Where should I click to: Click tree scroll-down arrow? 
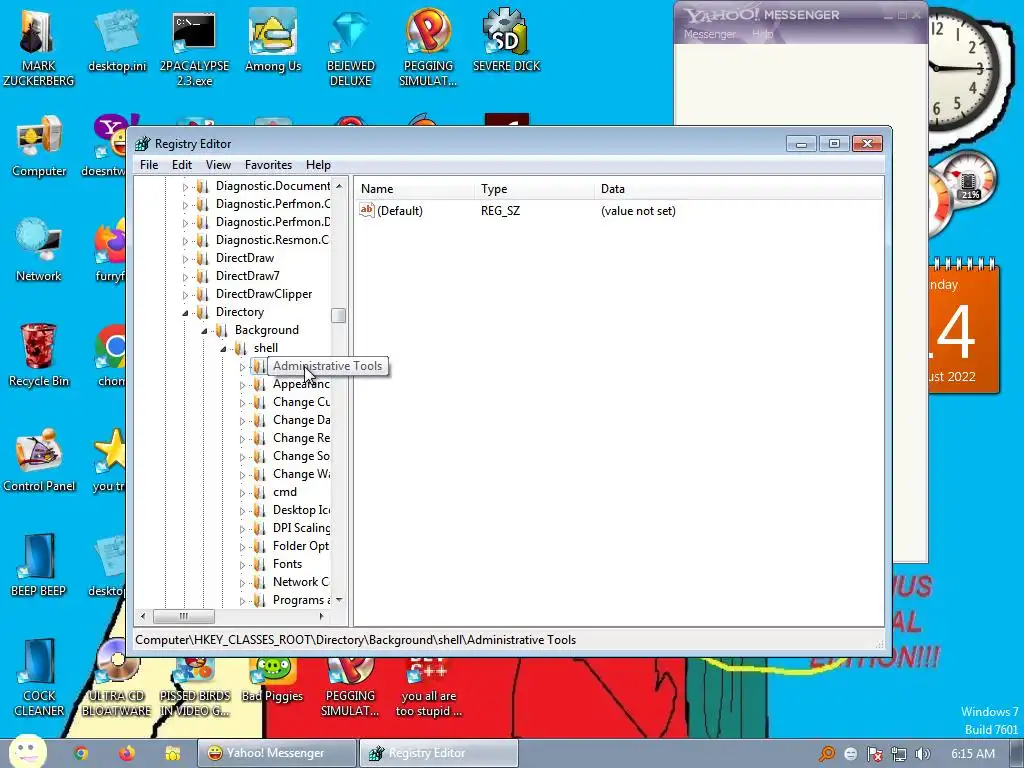point(338,600)
